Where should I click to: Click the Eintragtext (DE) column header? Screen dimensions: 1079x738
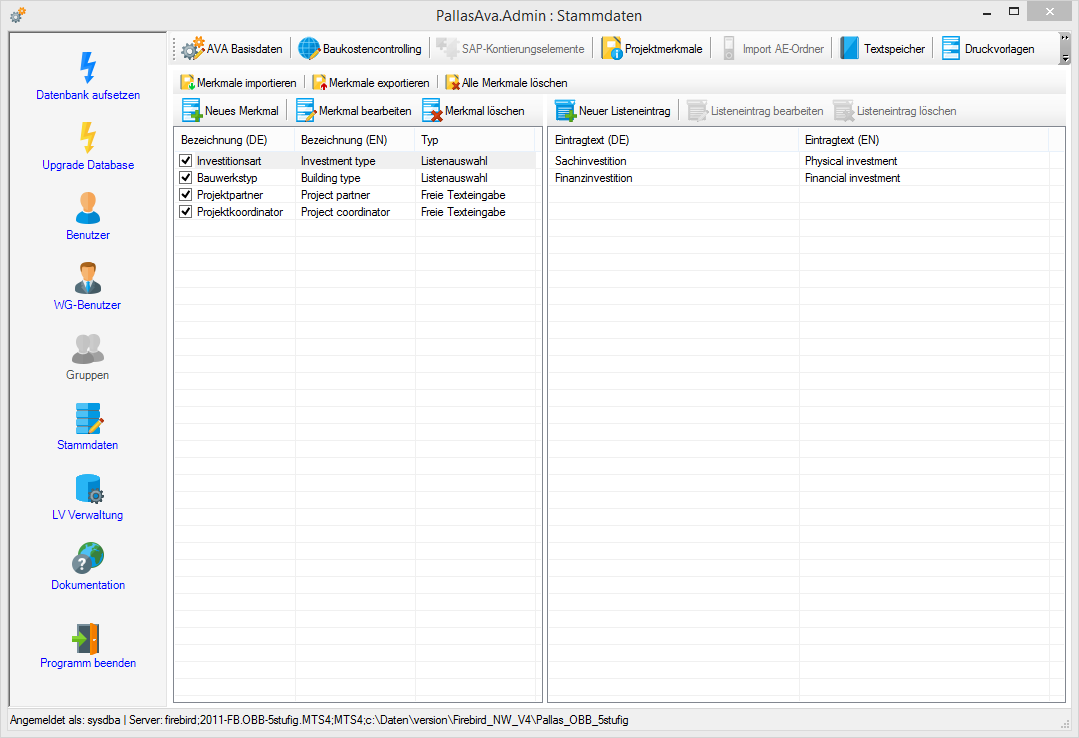[x=674, y=140]
